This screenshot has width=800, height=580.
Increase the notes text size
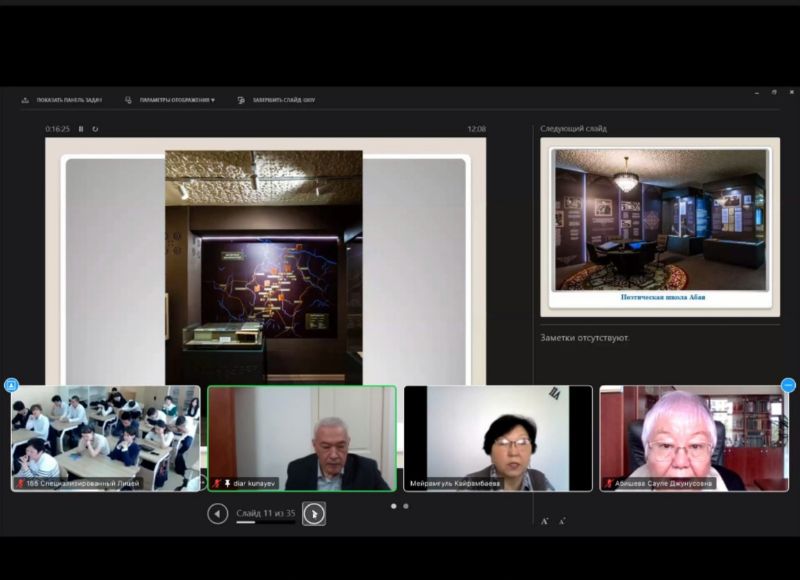pyautogui.click(x=545, y=521)
